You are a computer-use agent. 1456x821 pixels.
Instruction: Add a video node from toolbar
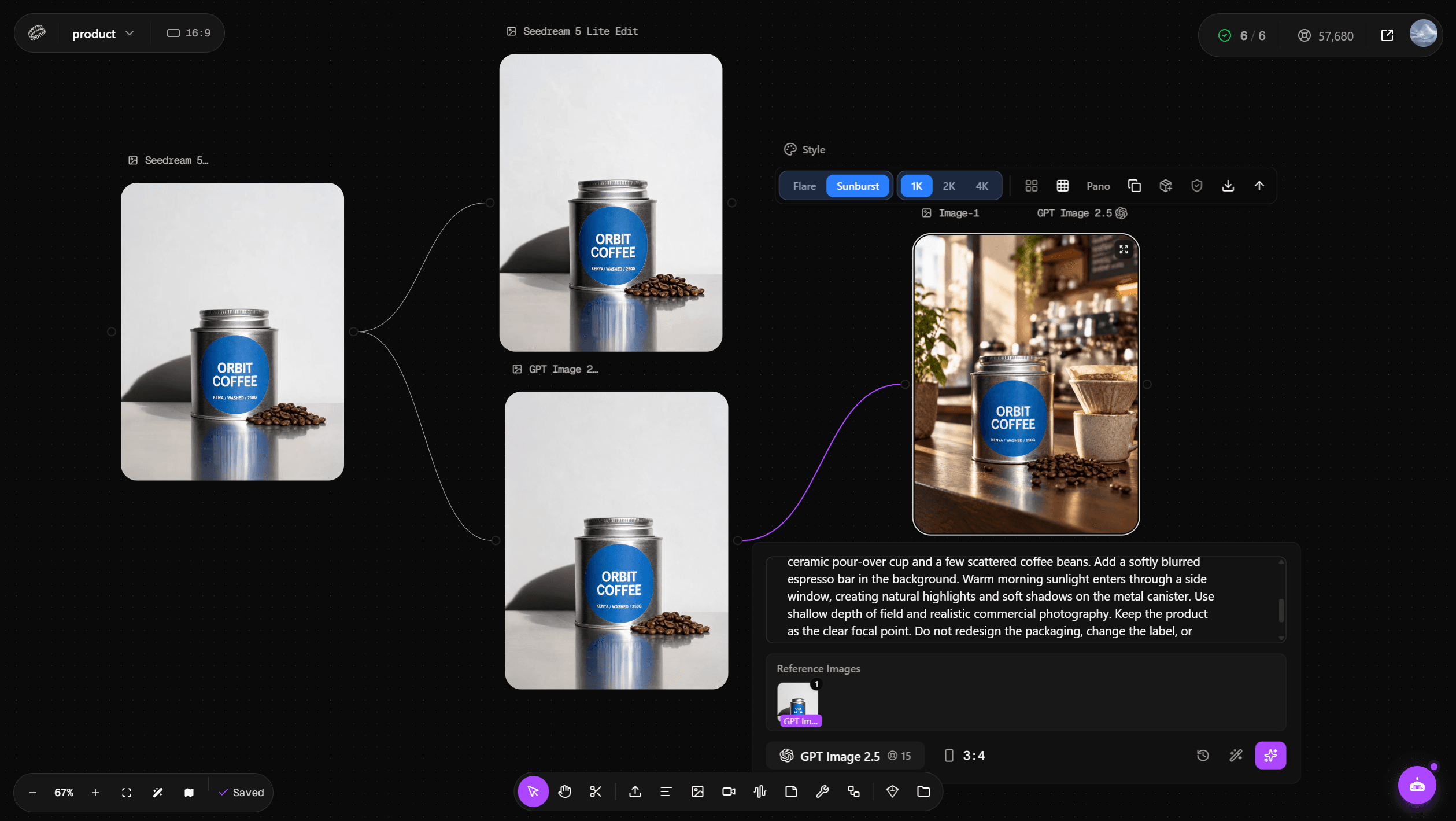[x=729, y=791]
